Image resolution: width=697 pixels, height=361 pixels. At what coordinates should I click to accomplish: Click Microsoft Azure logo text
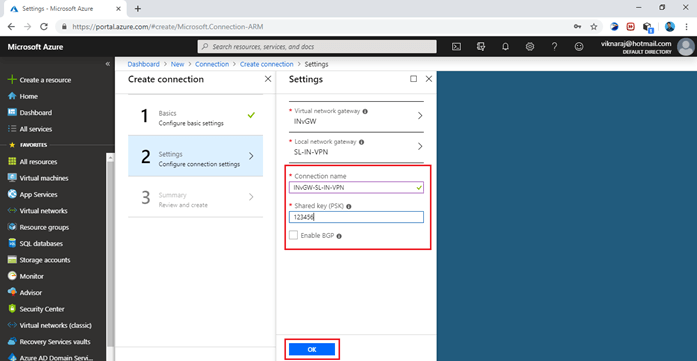[x=35, y=47]
